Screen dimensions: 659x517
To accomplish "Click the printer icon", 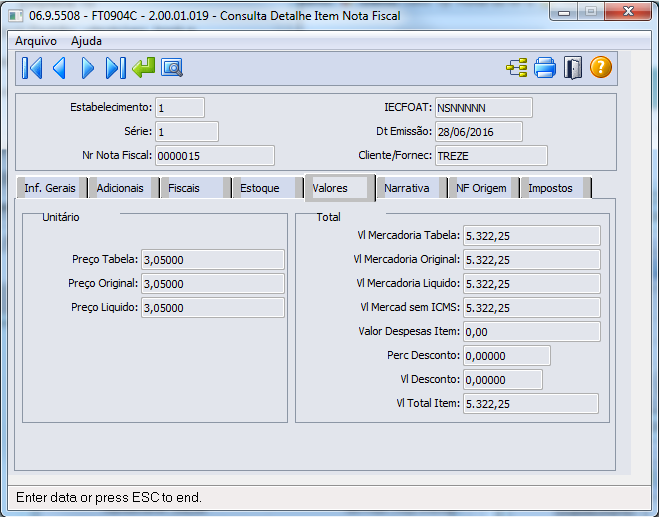I will tap(545, 68).
